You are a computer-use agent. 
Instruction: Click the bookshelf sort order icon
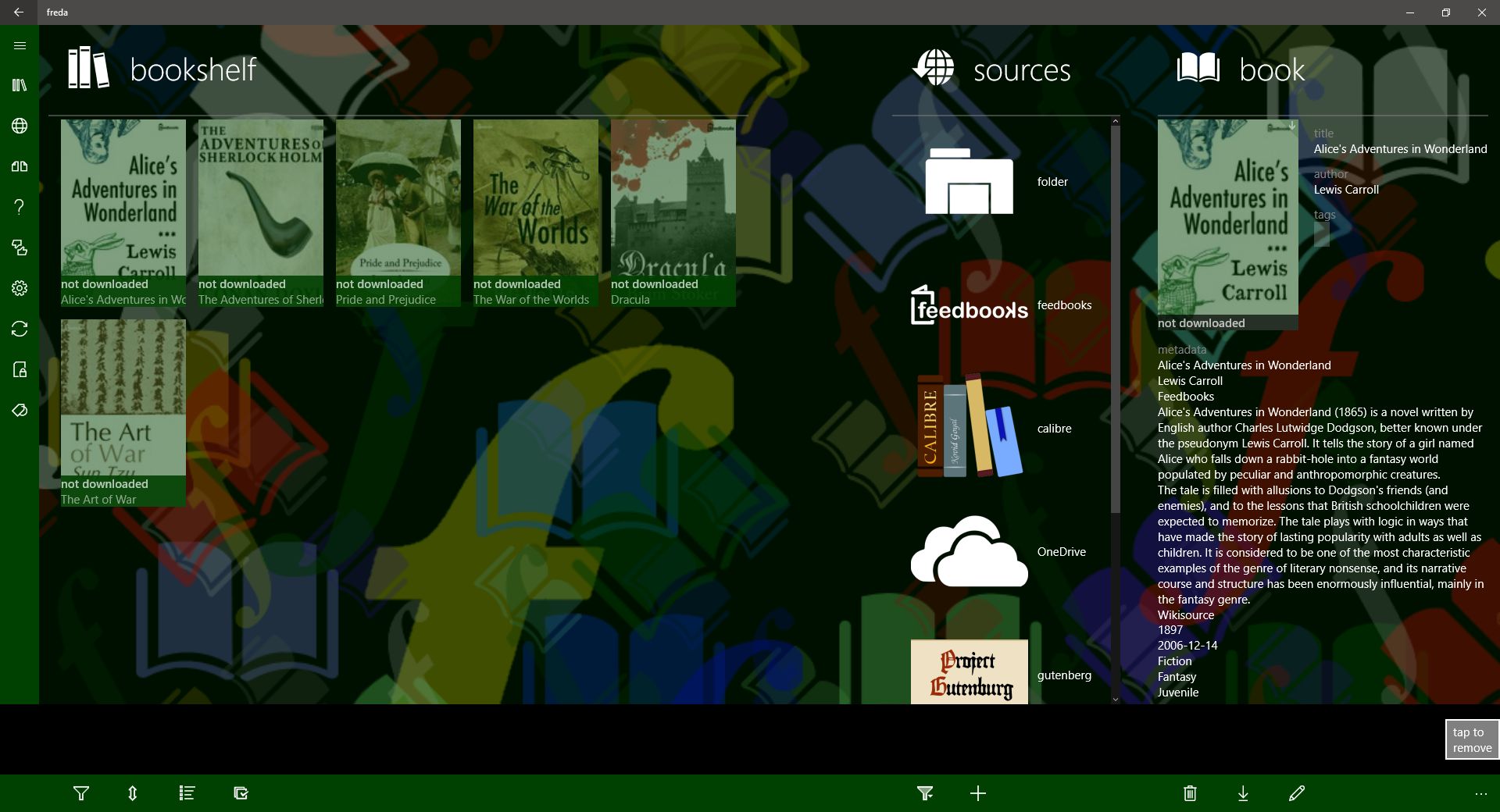point(132,793)
